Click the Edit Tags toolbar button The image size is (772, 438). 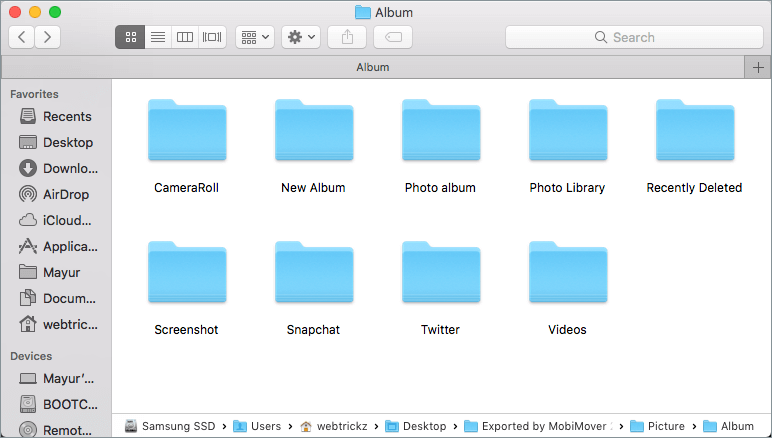pos(393,37)
